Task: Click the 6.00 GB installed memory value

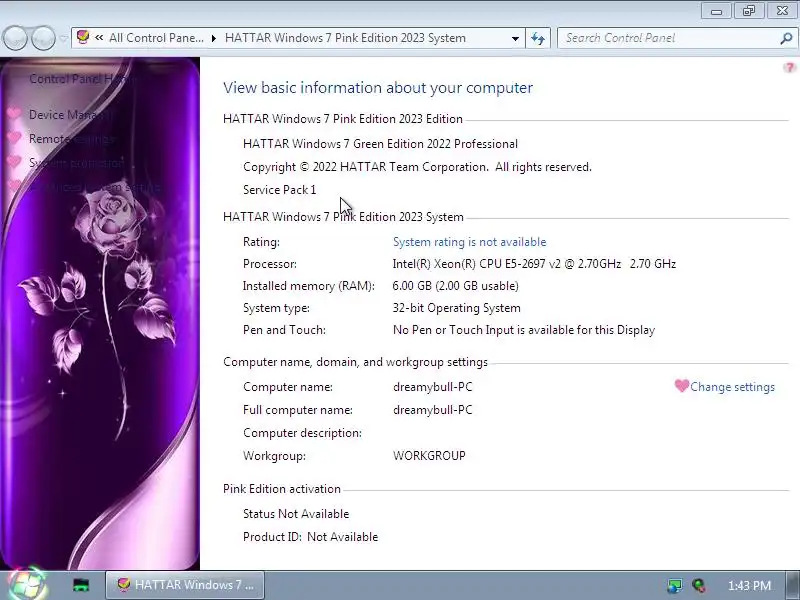Action: tap(456, 286)
